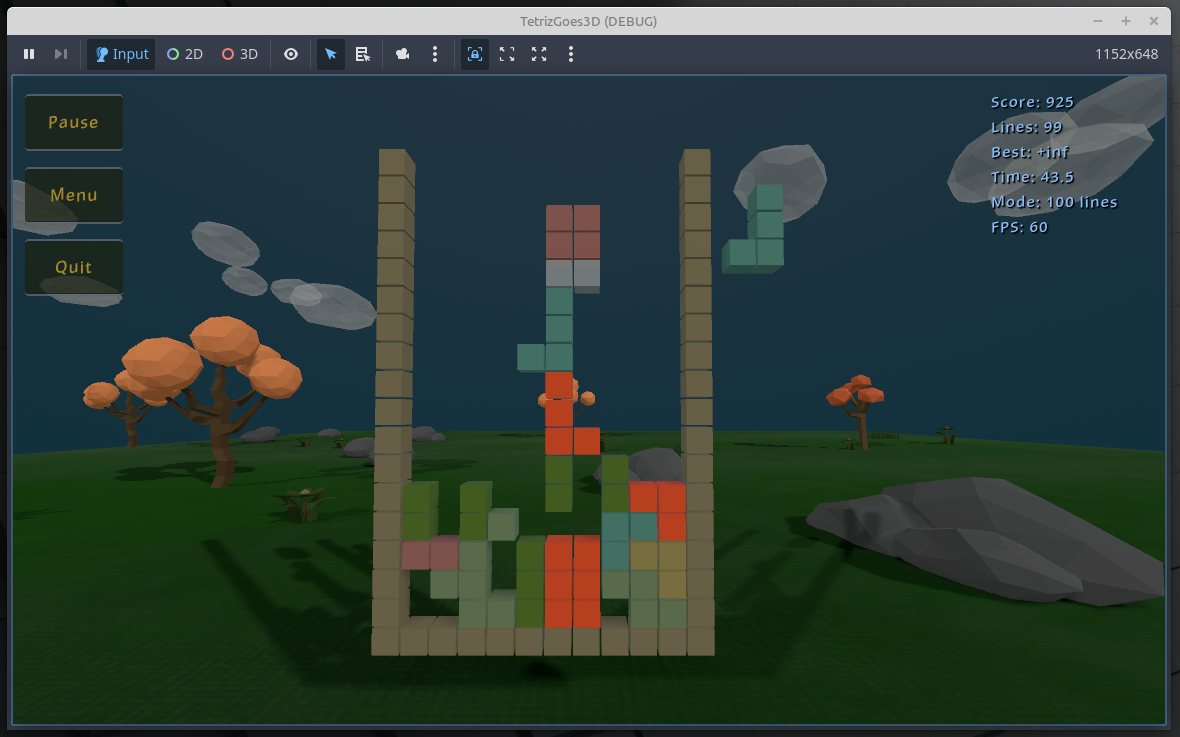This screenshot has height=737, width=1180.
Task: Click the keep aspect fit icon
Action: (x=507, y=54)
